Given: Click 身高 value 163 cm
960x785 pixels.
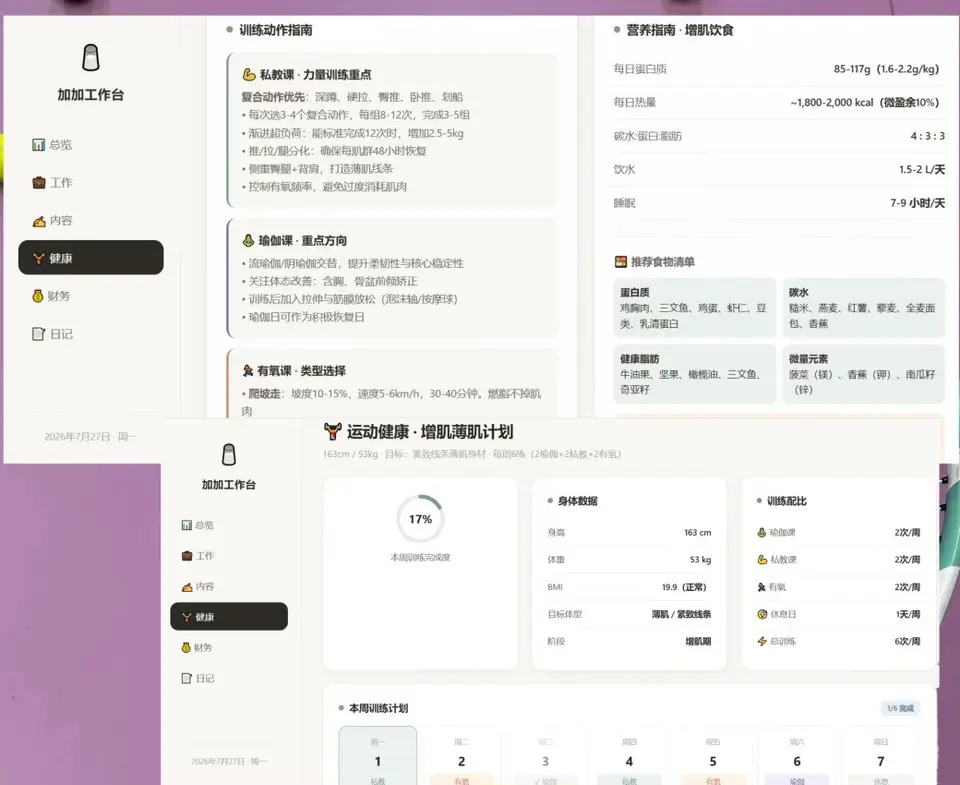Looking at the screenshot, I should pyautogui.click(x=697, y=532).
